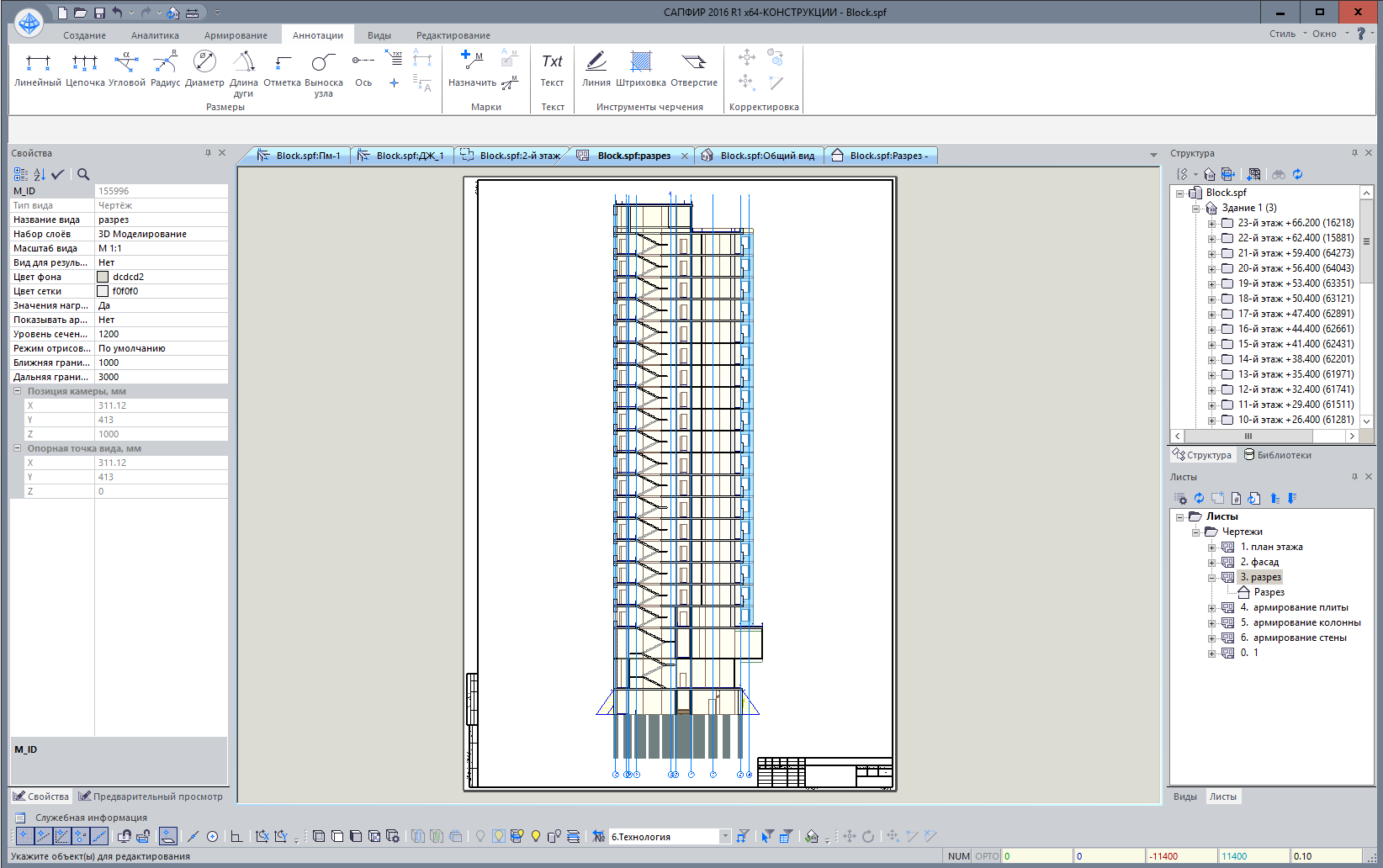Toggle the lit lightbulb visibility button
Screen dimensions: 1383x868
pyautogui.click(x=536, y=836)
